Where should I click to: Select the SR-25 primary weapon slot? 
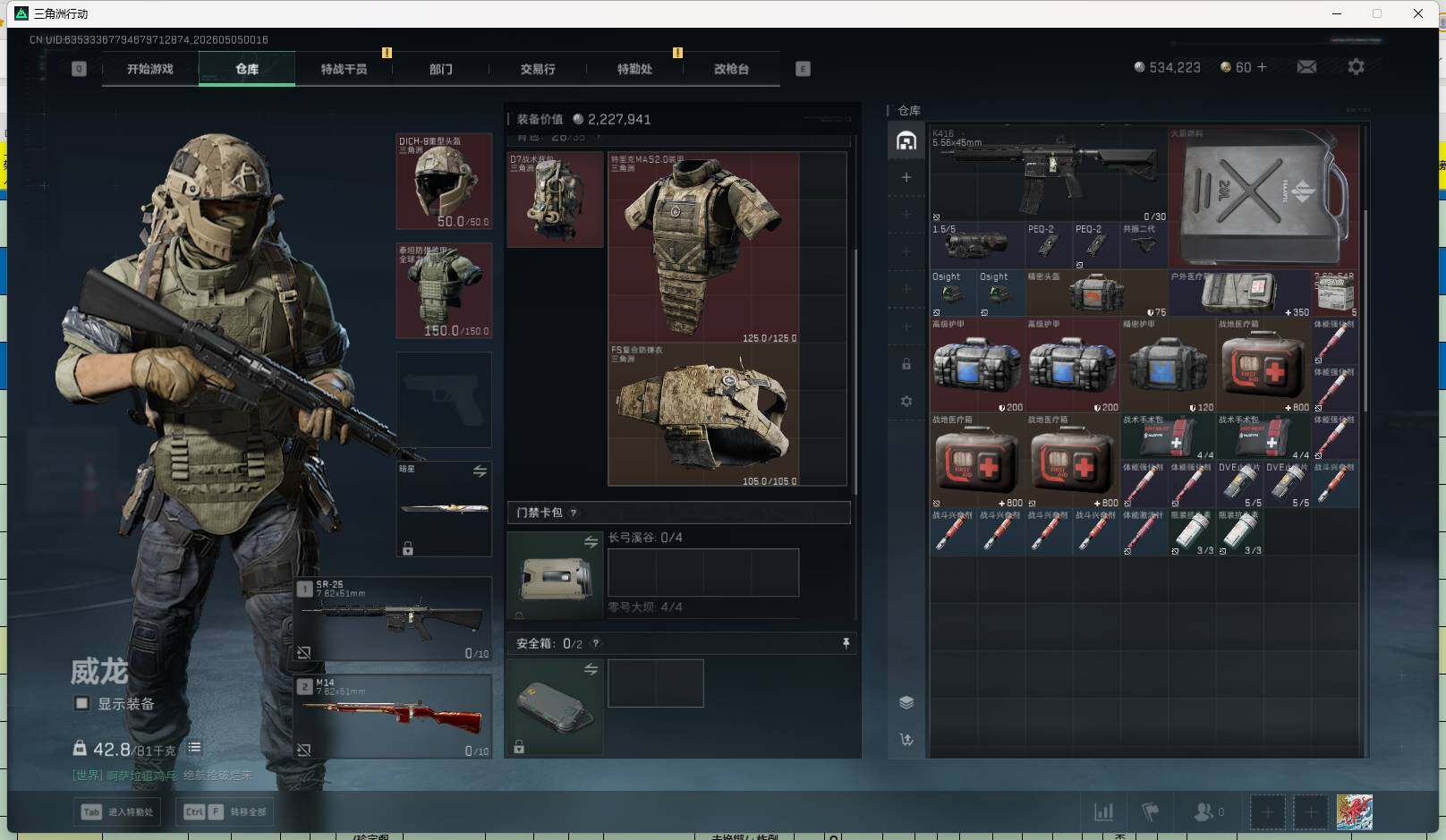(x=394, y=619)
